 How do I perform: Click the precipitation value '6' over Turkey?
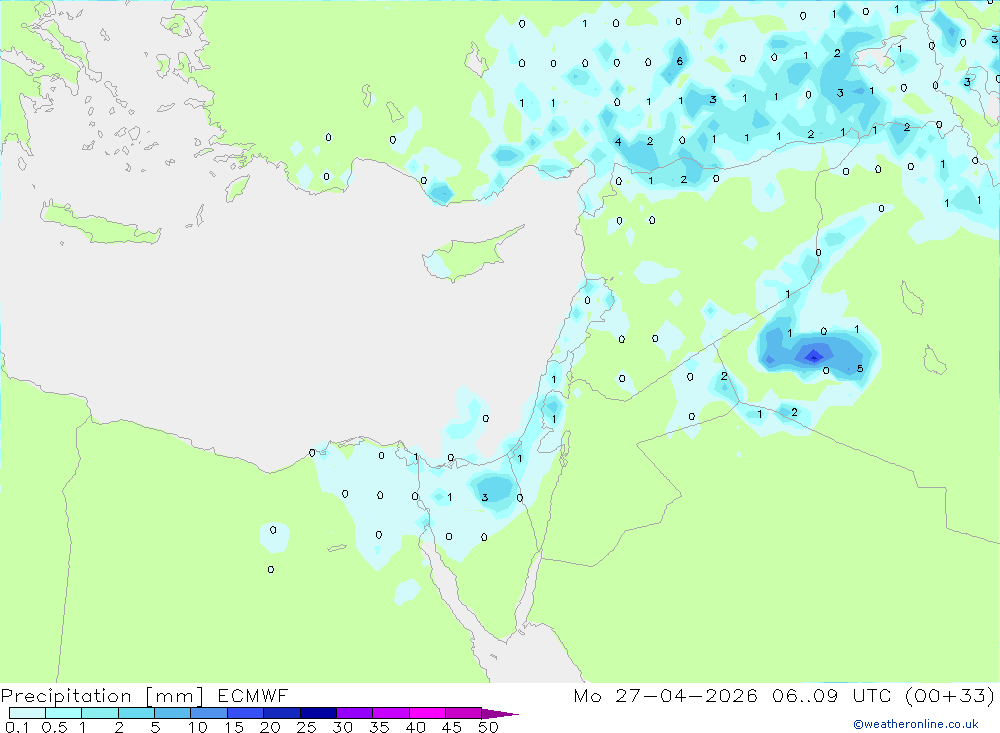(680, 61)
